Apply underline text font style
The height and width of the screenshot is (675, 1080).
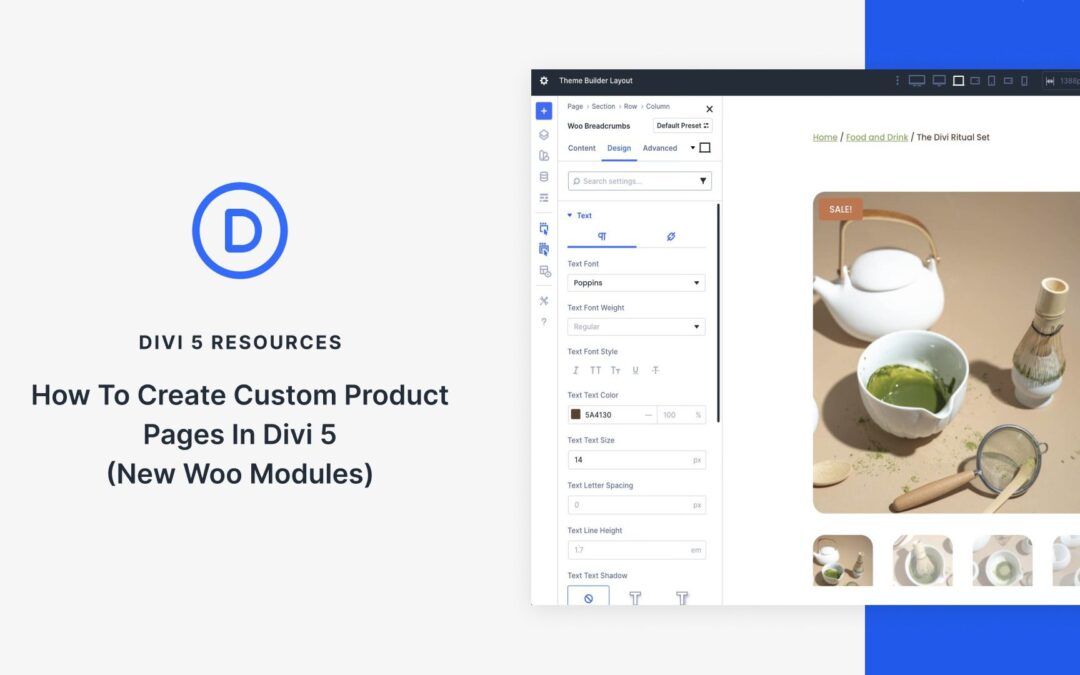[x=635, y=369]
